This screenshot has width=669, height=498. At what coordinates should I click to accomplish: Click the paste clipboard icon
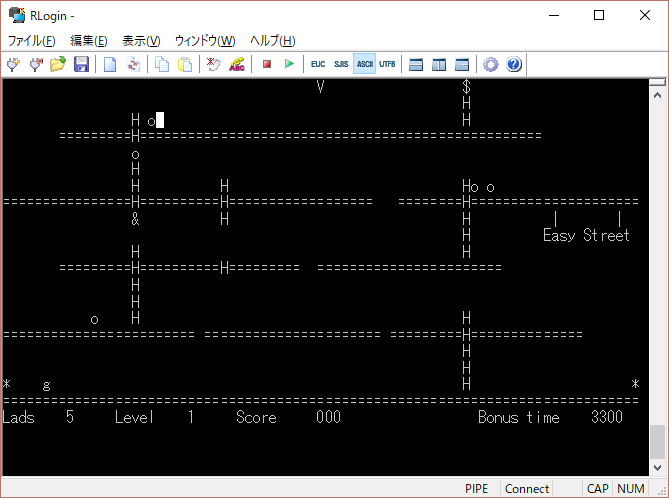click(x=184, y=64)
